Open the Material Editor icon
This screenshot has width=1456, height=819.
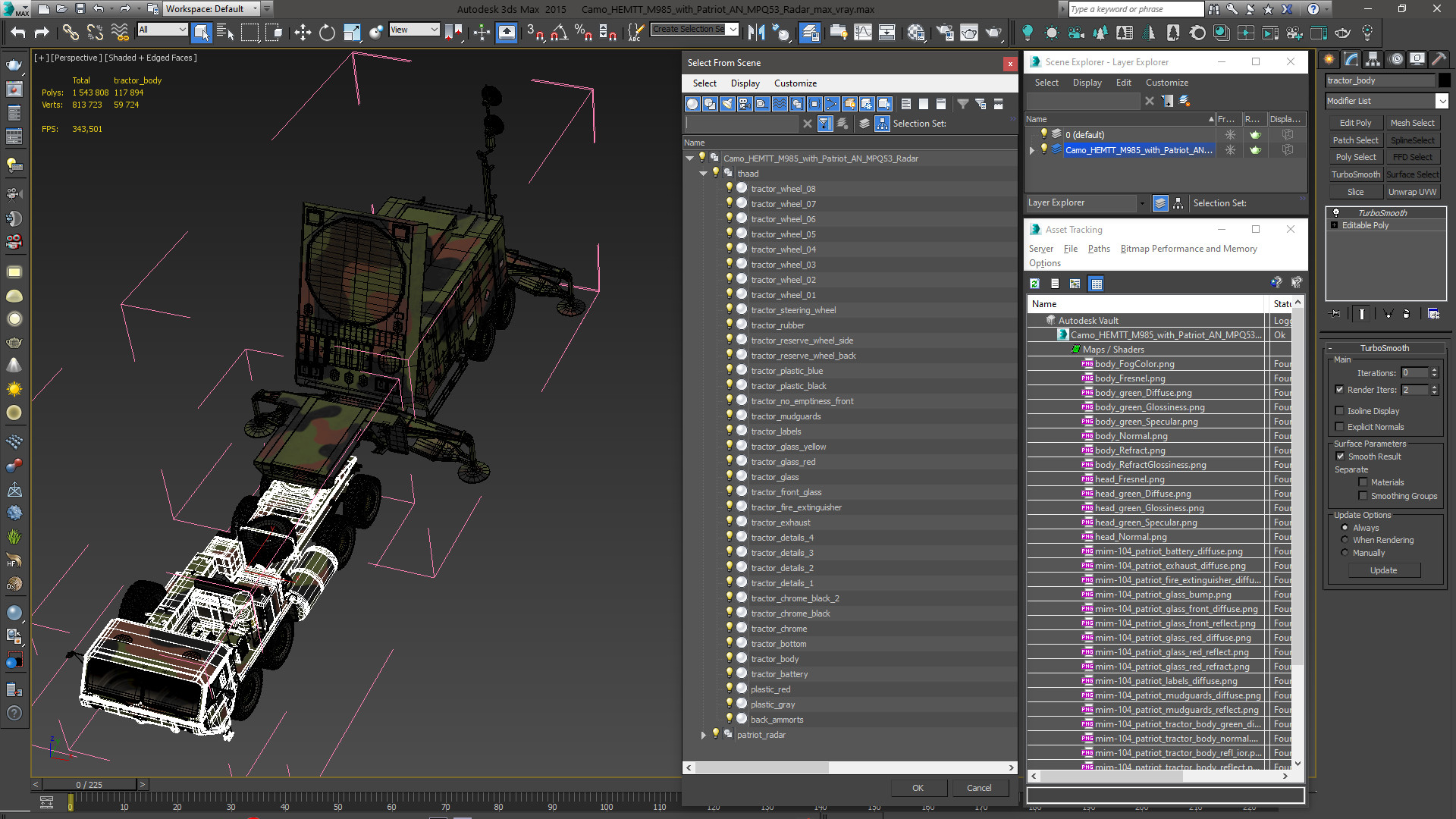pyautogui.click(x=916, y=32)
